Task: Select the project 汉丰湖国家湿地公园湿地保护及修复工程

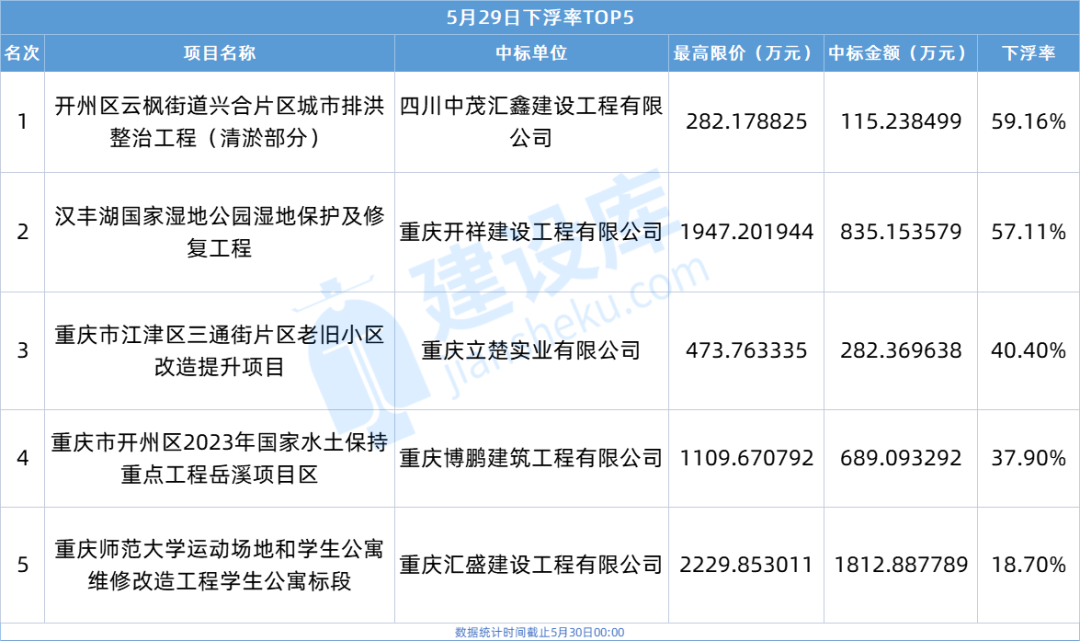Action: tap(220, 232)
